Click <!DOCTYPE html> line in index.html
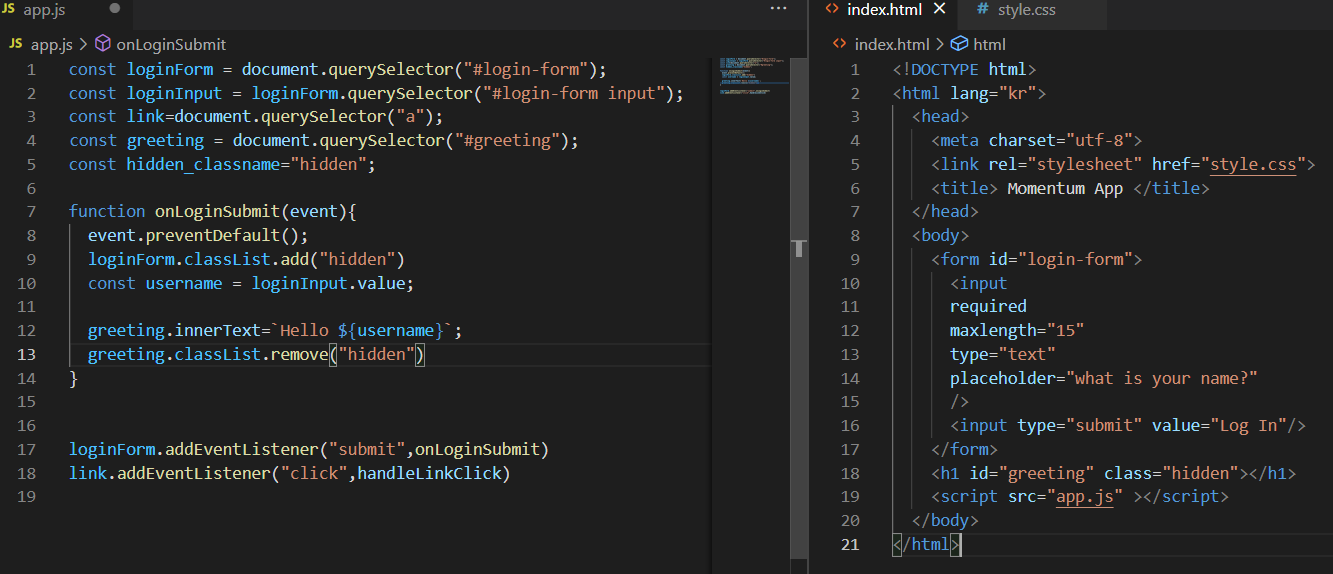This screenshot has height=574, width=1333. click(x=964, y=70)
